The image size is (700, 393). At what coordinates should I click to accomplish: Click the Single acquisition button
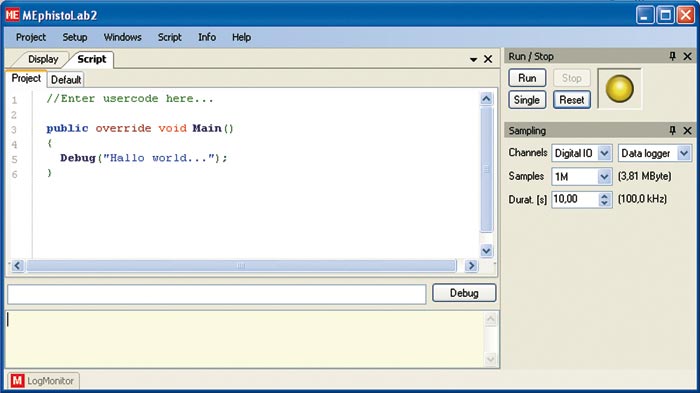click(x=527, y=100)
